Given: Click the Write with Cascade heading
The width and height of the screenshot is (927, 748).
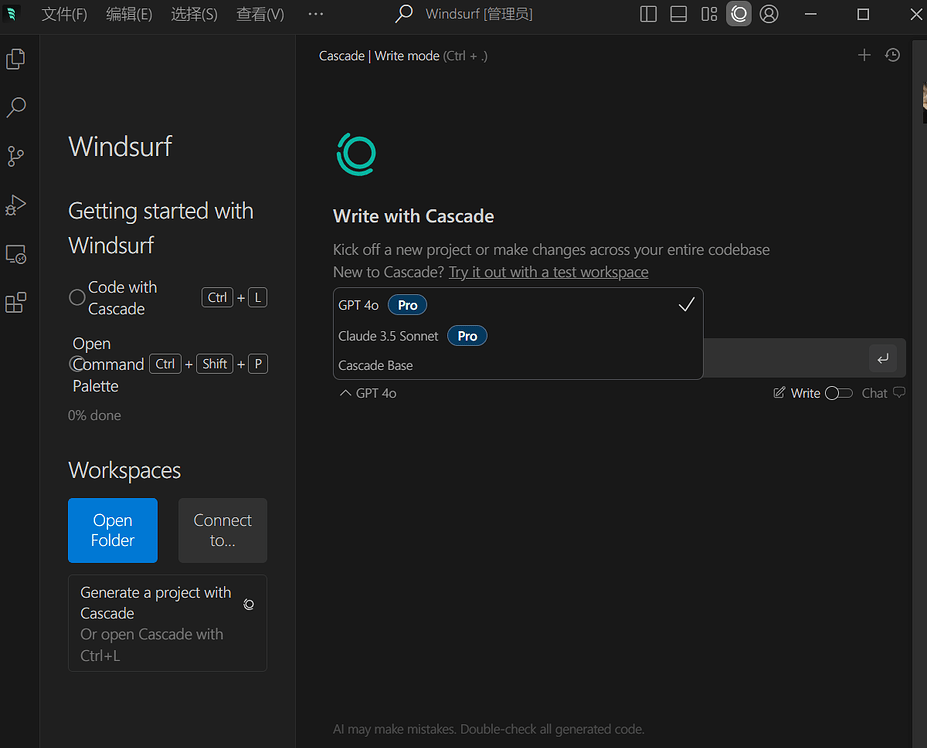Looking at the screenshot, I should point(413,216).
